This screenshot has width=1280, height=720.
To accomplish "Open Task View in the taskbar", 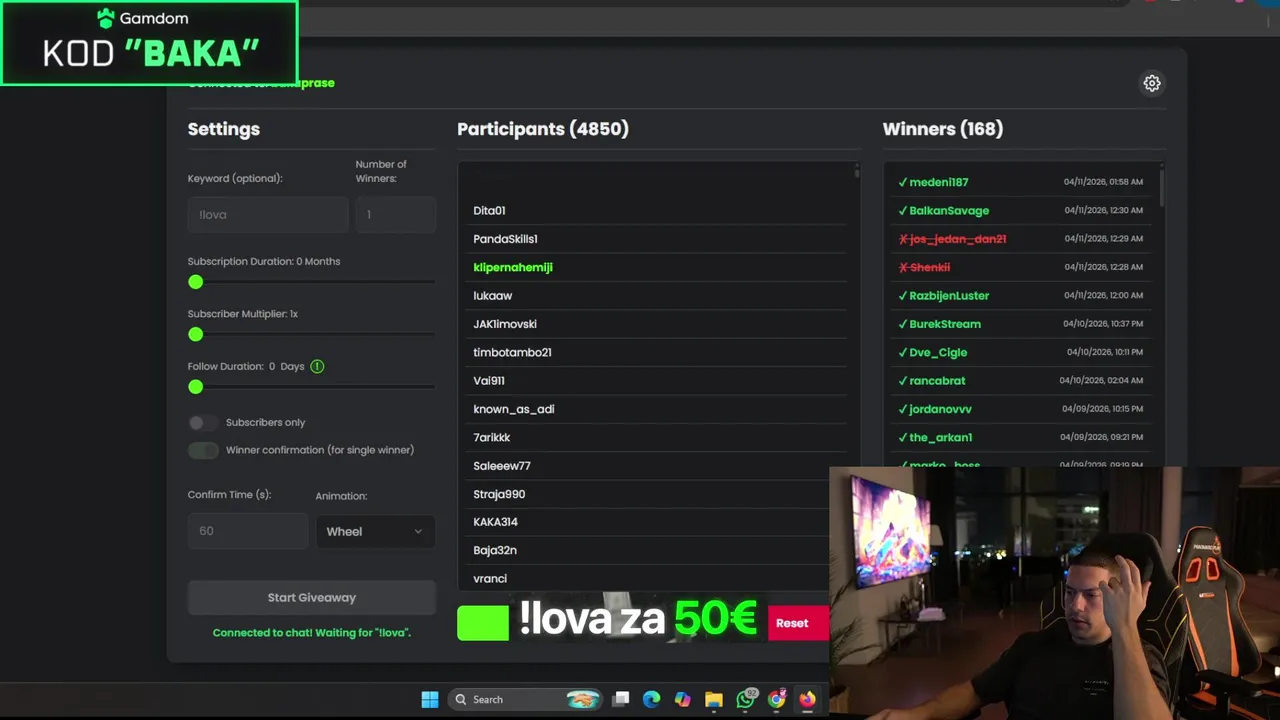I will pyautogui.click(x=621, y=699).
